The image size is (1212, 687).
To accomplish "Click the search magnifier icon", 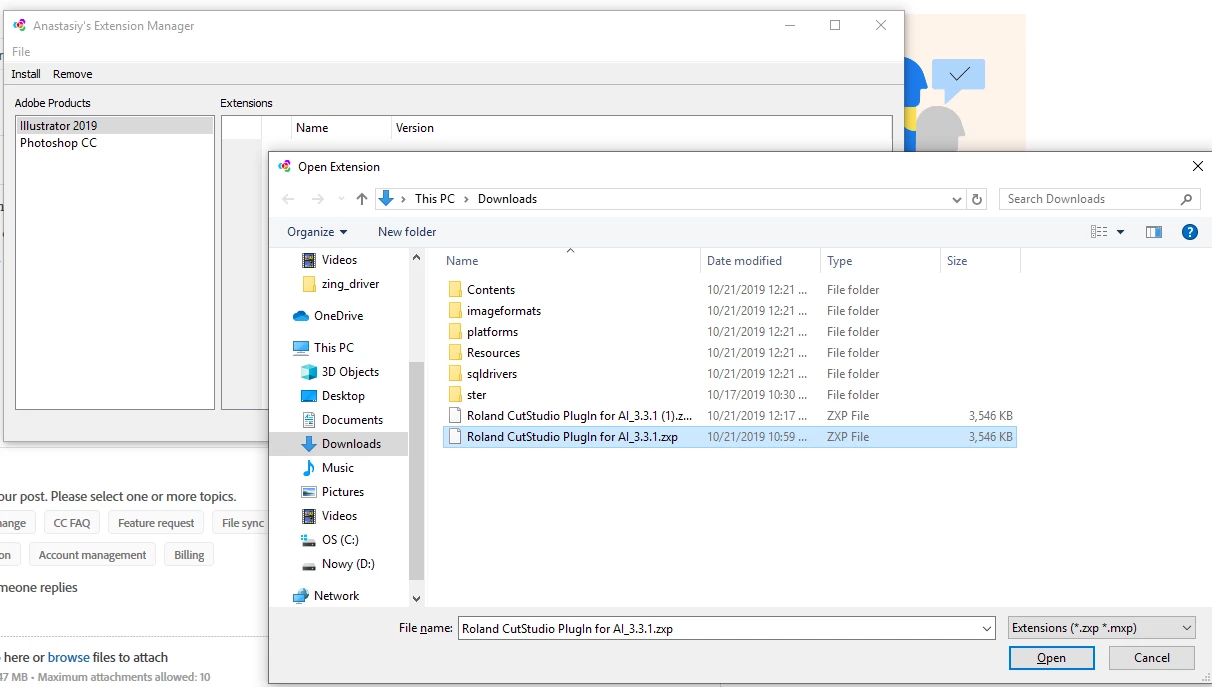I will 1186,199.
